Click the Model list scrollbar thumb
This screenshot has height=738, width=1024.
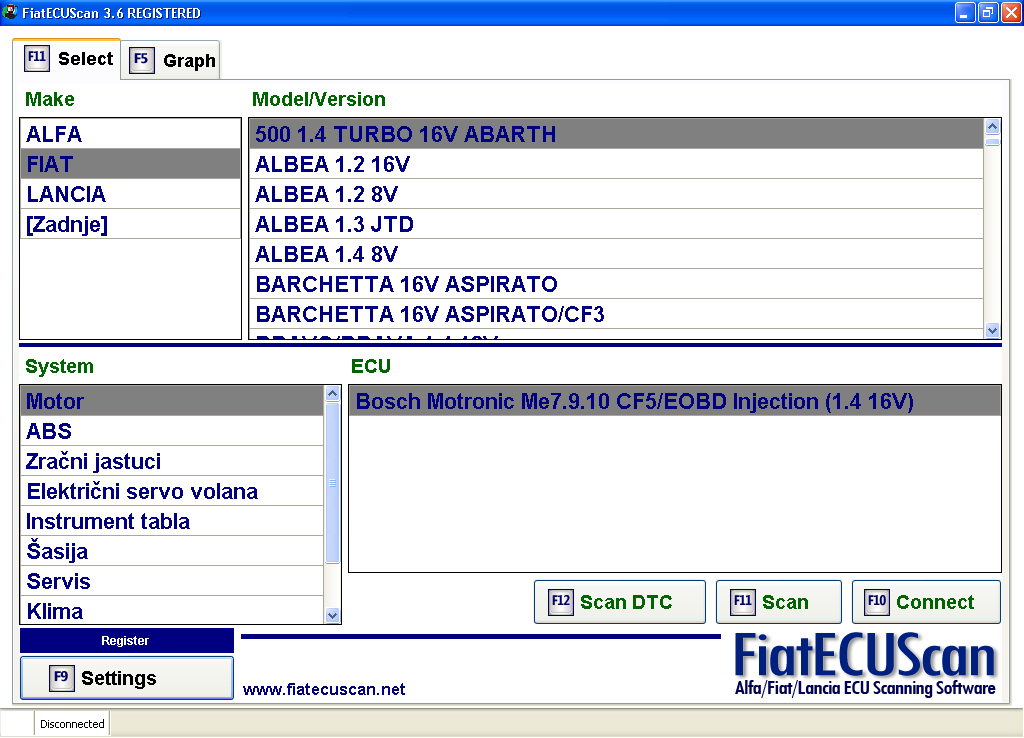tap(993, 142)
